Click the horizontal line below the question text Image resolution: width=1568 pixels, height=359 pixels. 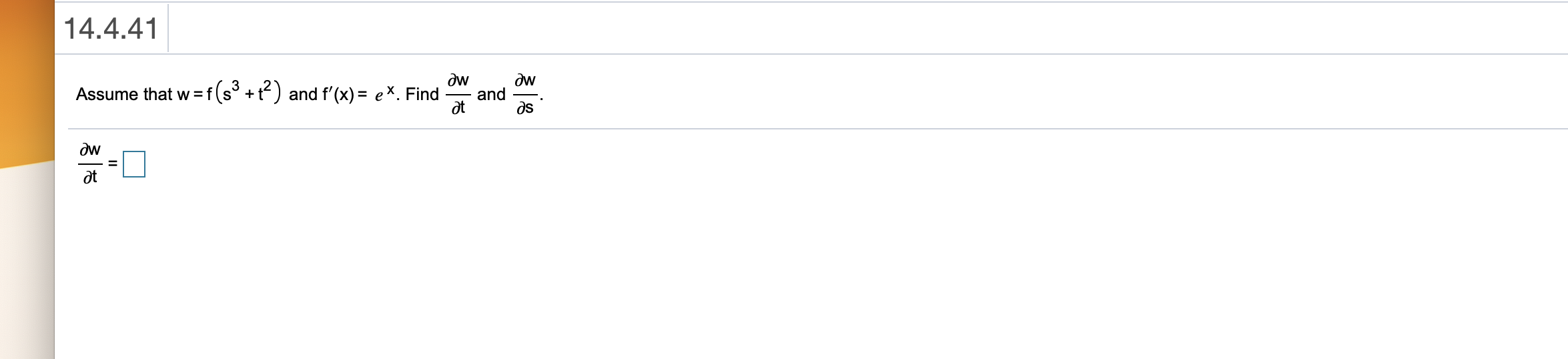[x=801, y=129]
